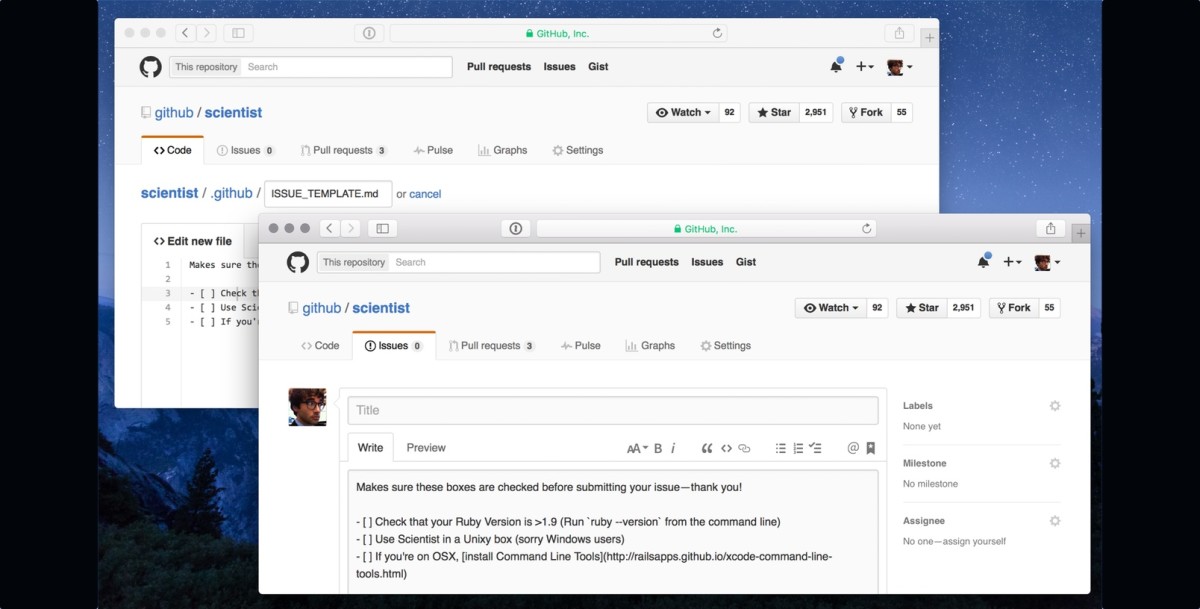Click GitHub octocat logo in back window

click(x=150, y=67)
